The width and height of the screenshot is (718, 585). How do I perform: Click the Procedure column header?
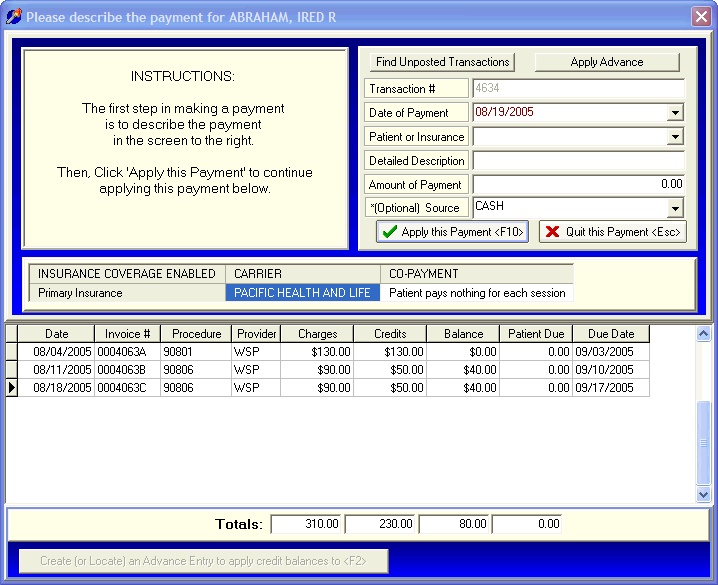pyautogui.click(x=196, y=334)
